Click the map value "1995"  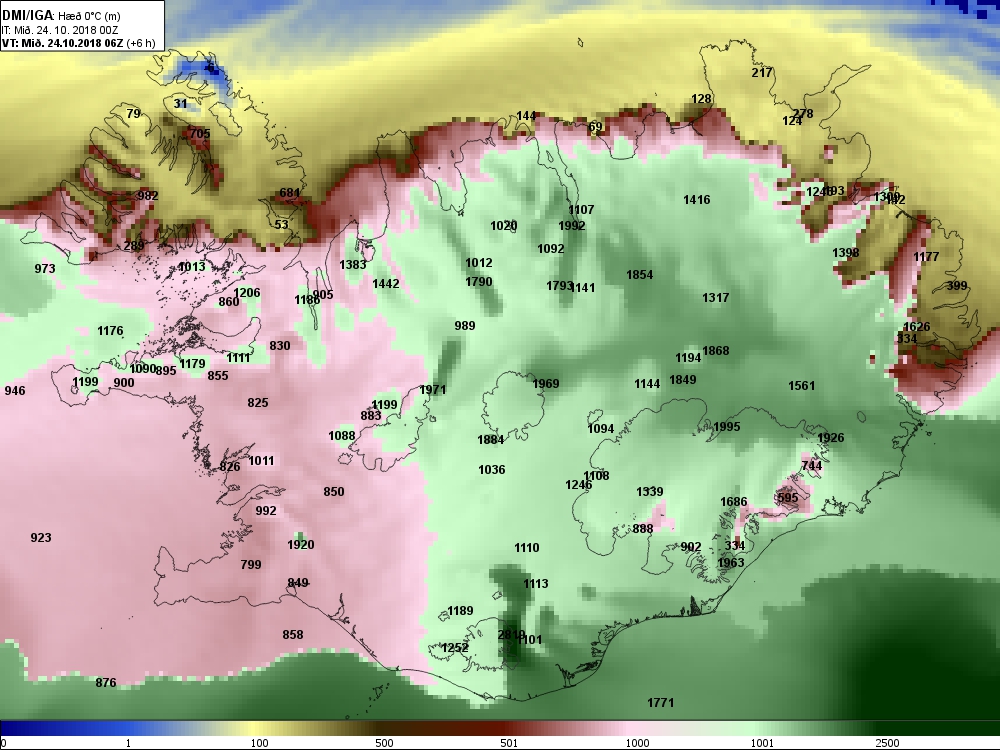click(726, 427)
